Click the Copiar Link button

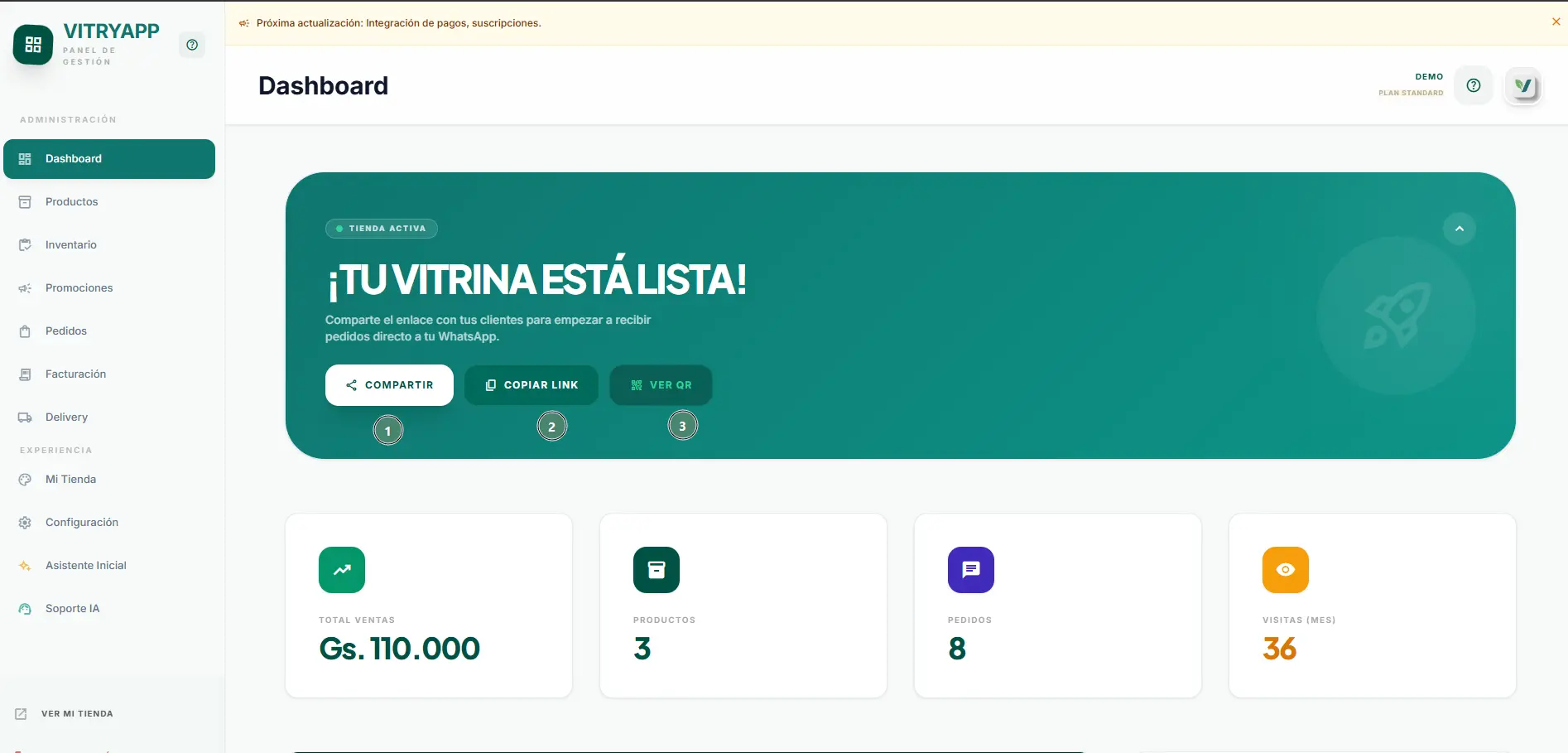531,385
